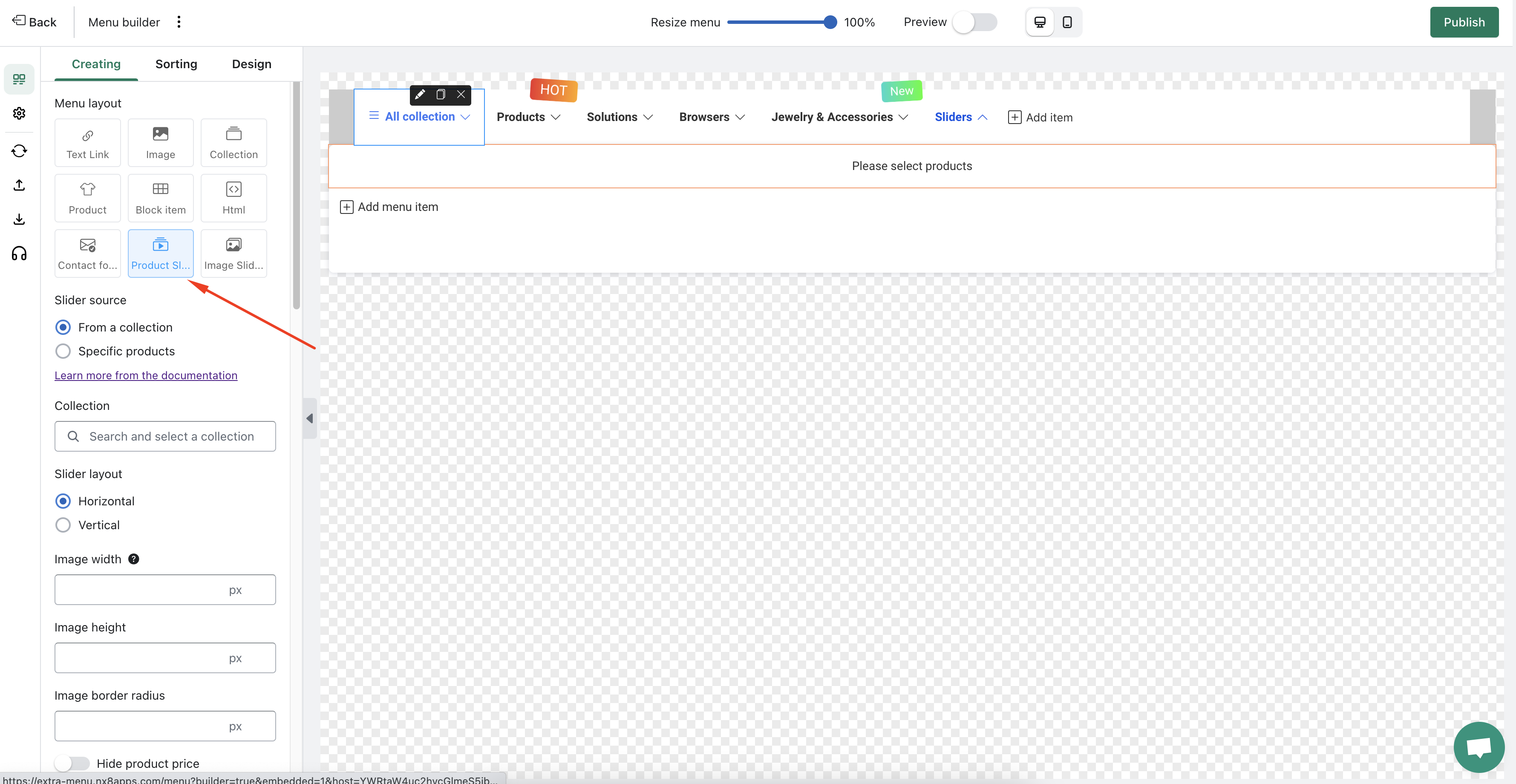Open settings gear in left sidebar
The image size is (1516, 784).
point(19,113)
